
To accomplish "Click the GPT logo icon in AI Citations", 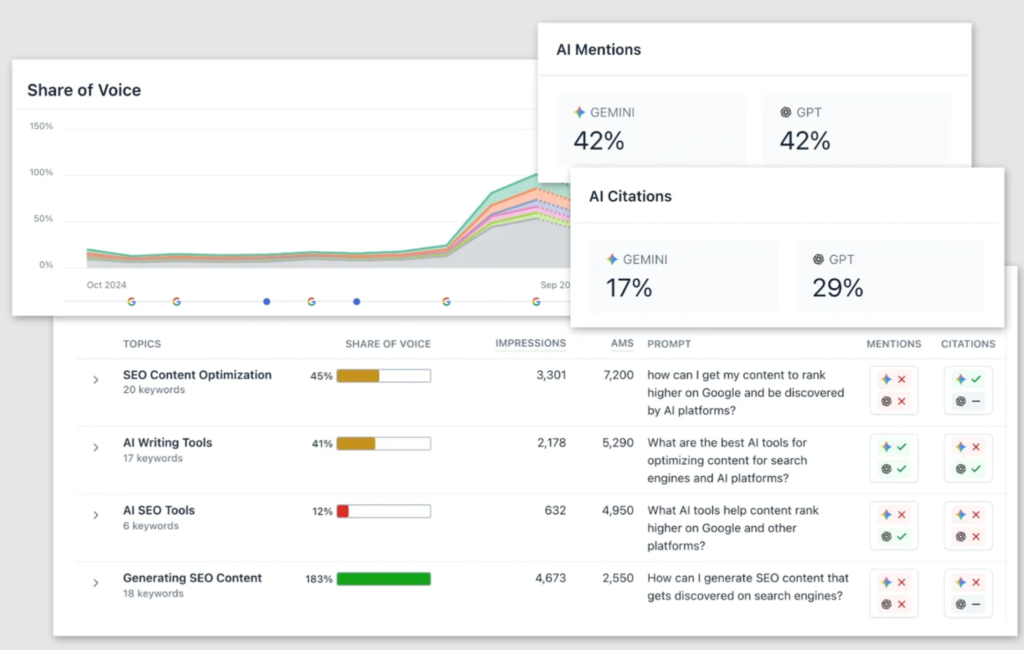I will click(818, 259).
